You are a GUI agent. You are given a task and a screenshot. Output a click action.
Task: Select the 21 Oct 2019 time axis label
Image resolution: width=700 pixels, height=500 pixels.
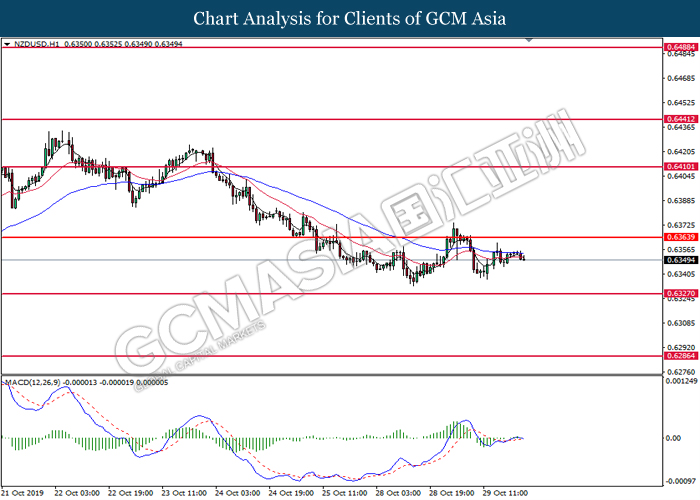(x=22, y=493)
